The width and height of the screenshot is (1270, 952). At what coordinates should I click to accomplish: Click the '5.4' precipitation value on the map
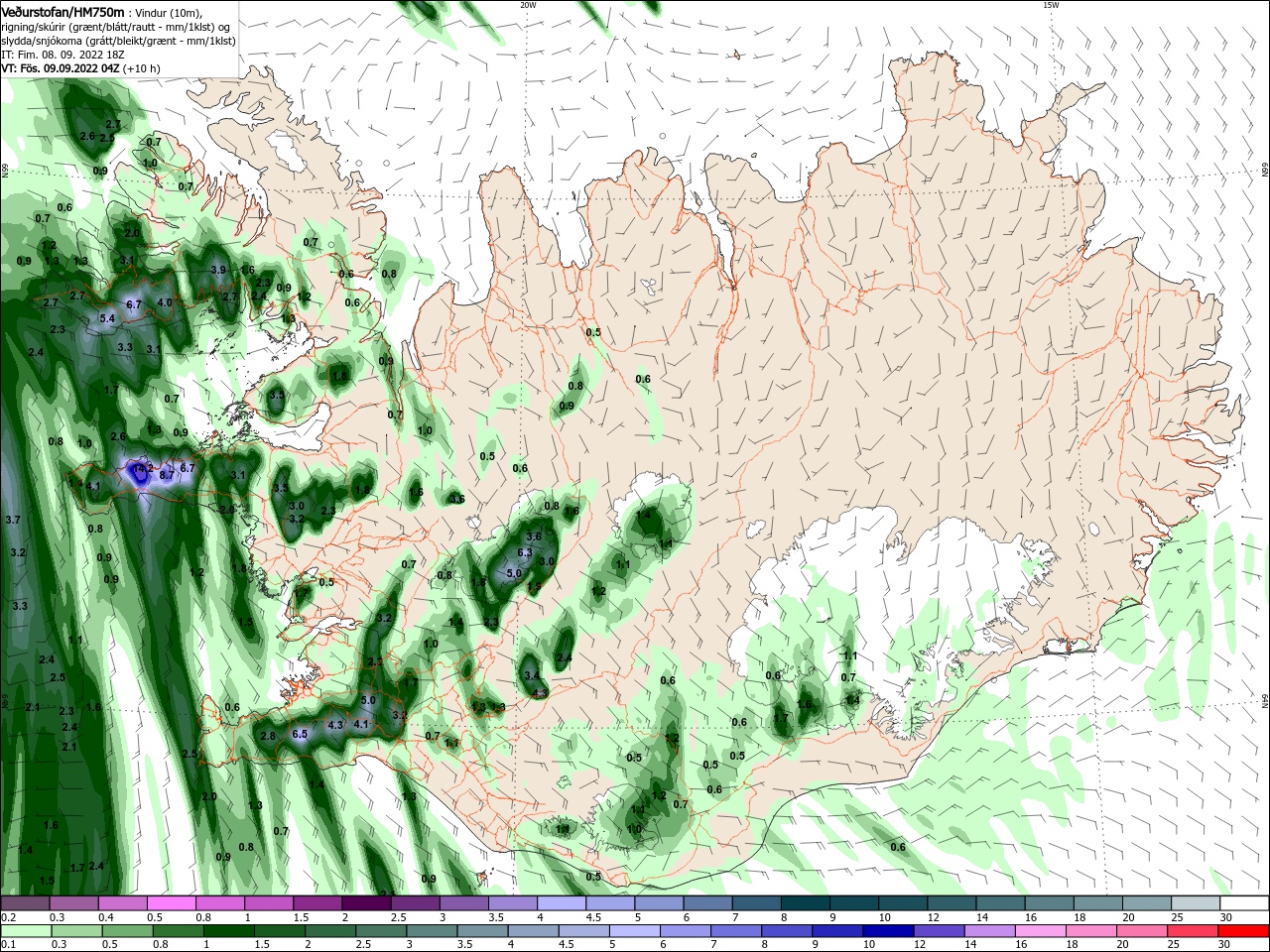point(108,318)
